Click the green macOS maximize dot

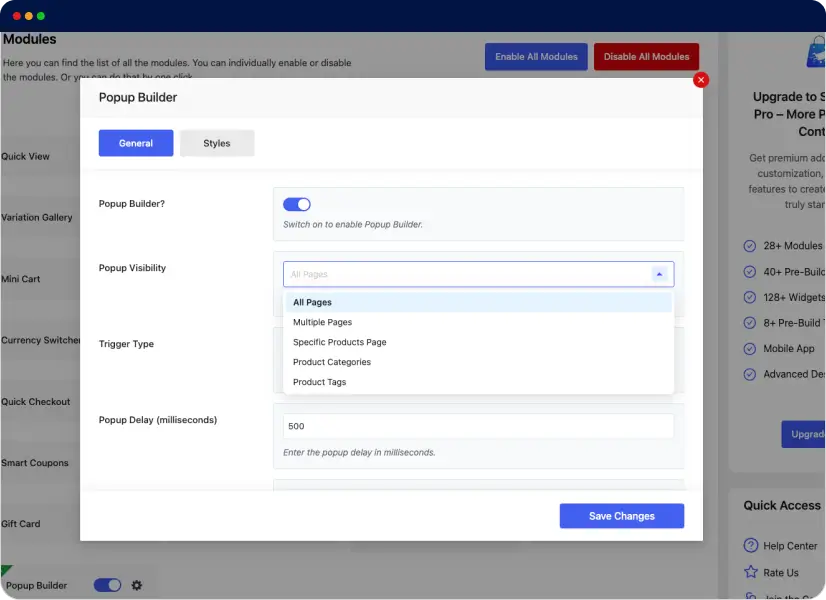coord(41,16)
